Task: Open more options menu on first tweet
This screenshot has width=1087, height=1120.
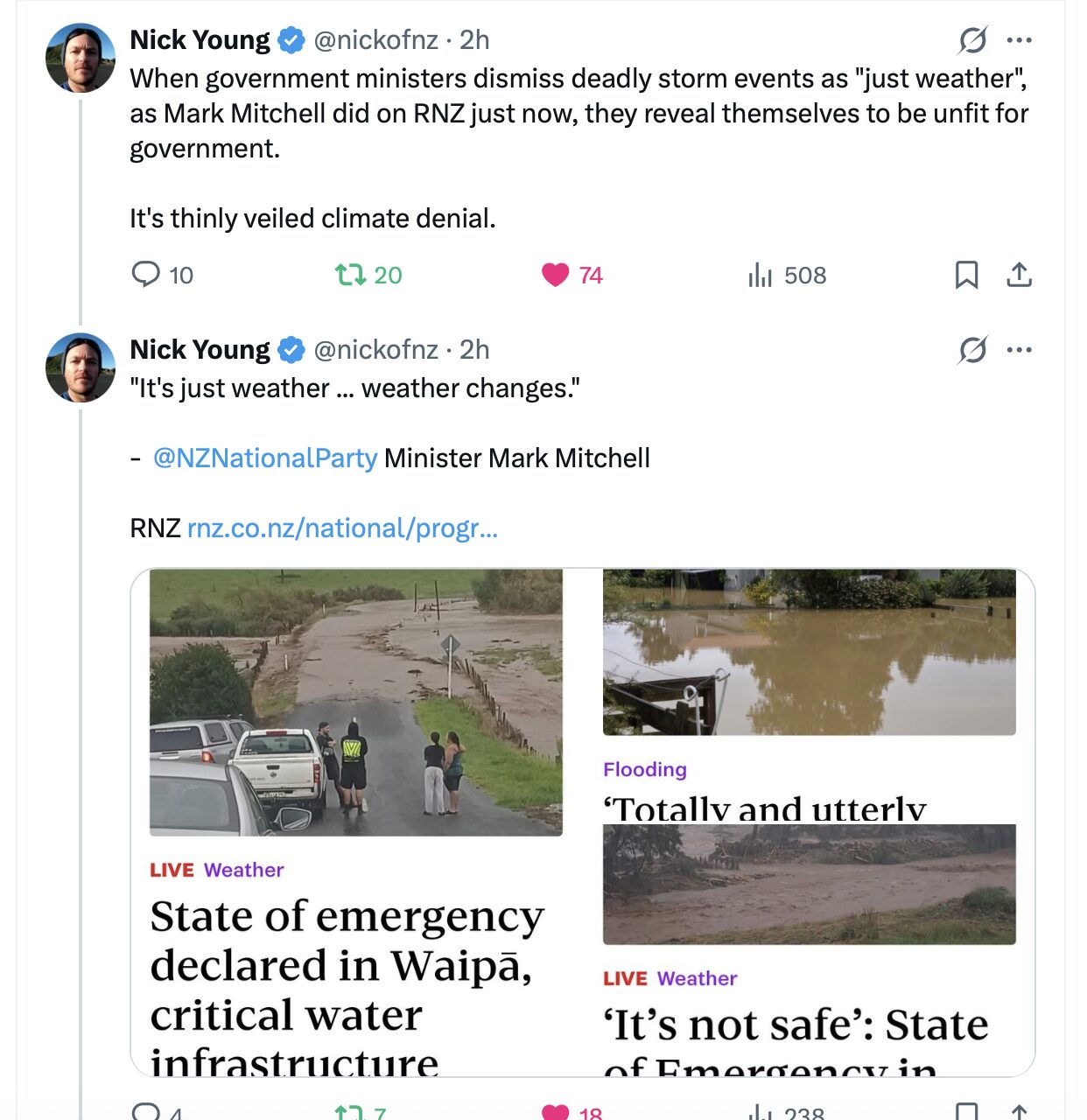Action: coord(1020,39)
